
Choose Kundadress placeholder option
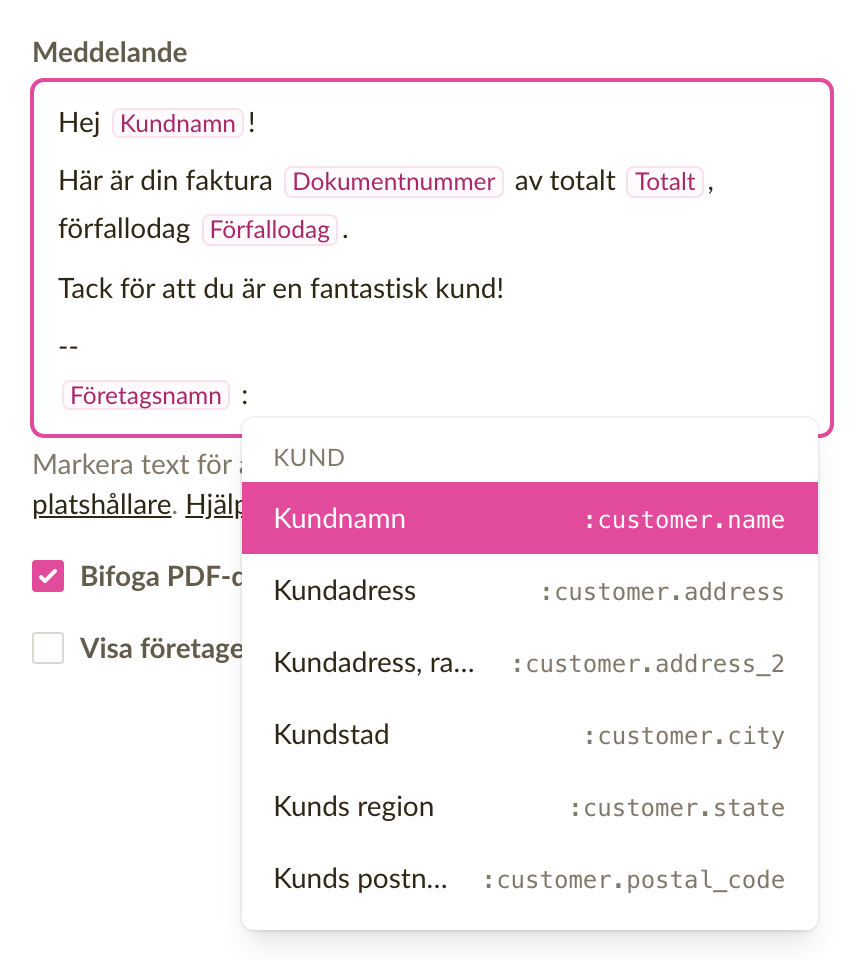tap(530, 590)
